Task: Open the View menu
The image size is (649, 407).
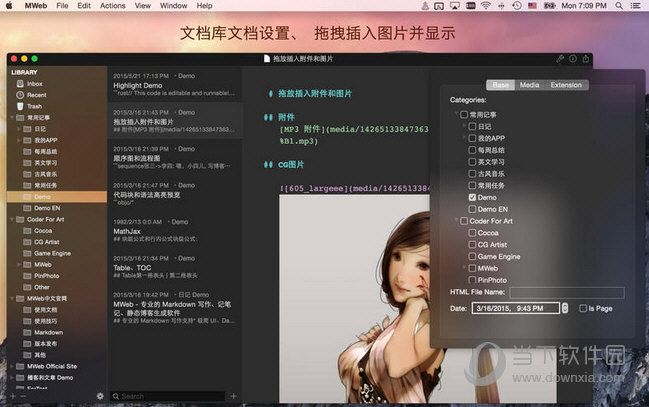Action: tap(142, 5)
